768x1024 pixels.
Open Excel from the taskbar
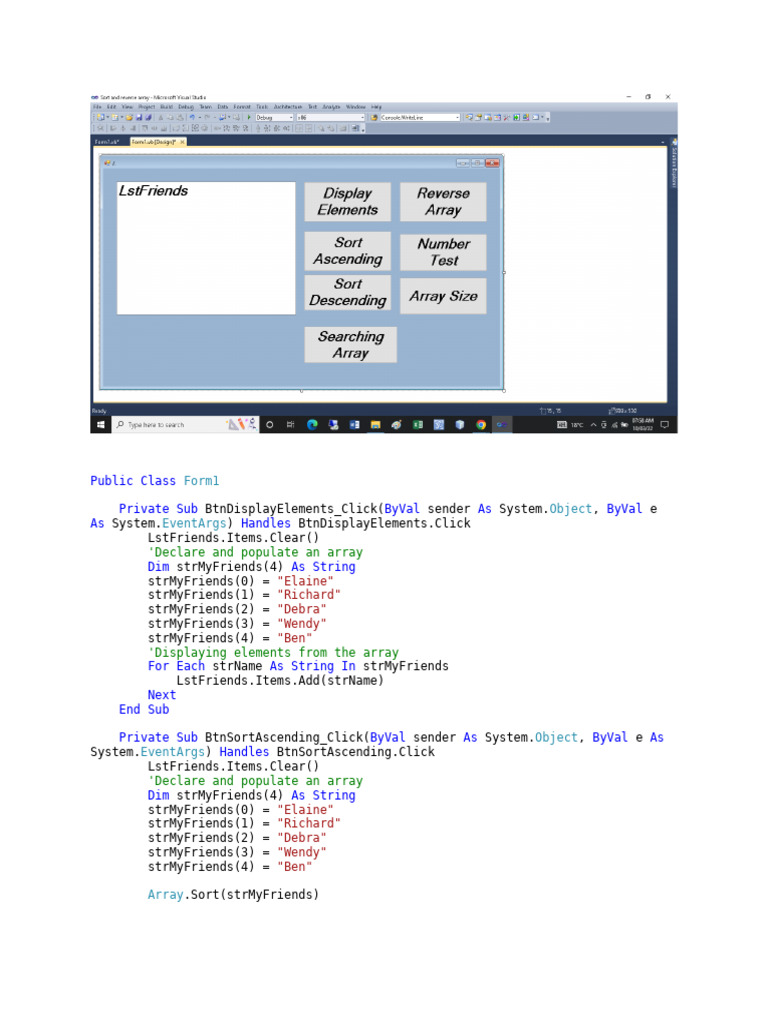tap(418, 424)
